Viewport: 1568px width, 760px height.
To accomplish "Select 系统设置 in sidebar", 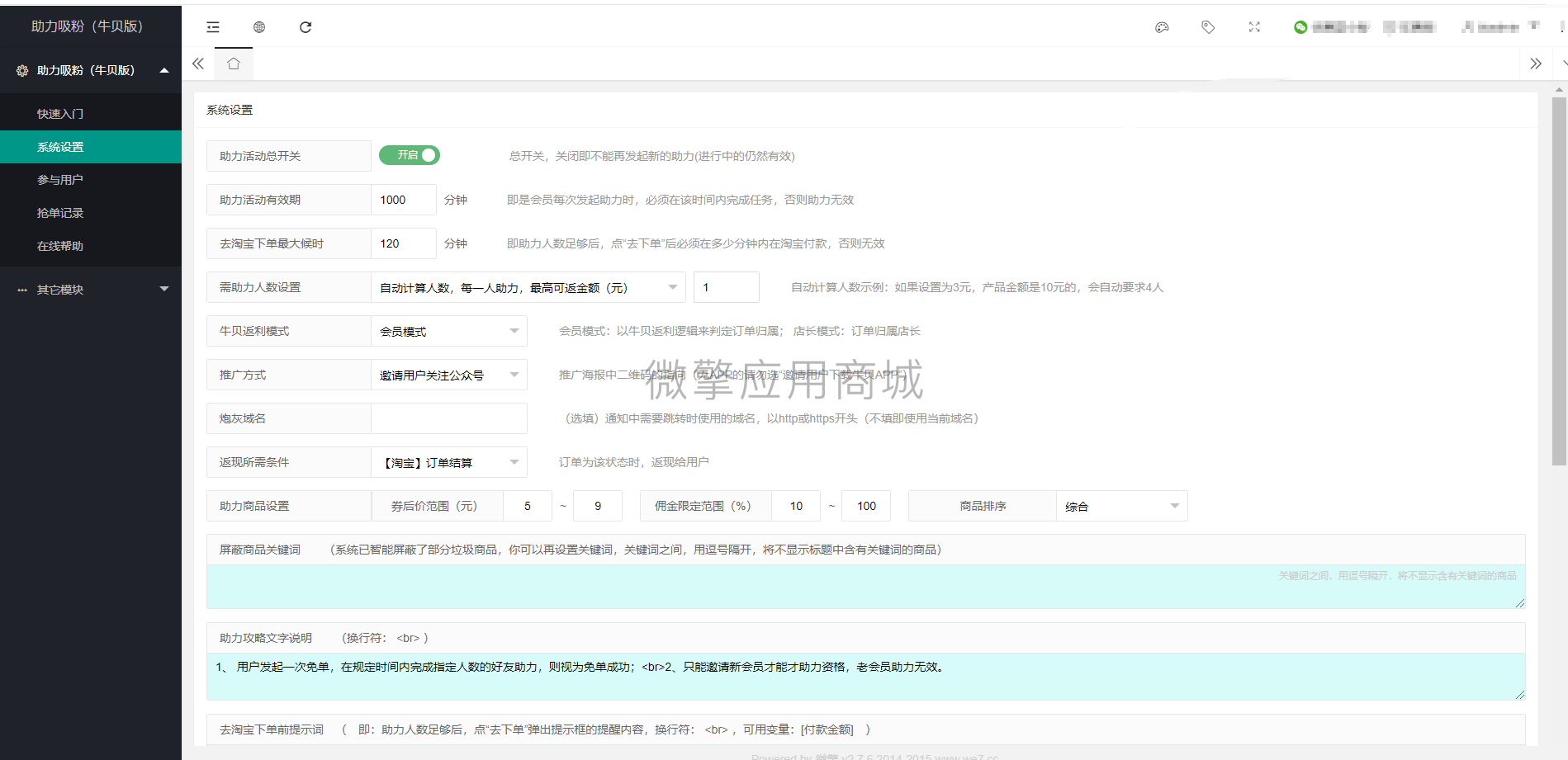I will (x=91, y=147).
